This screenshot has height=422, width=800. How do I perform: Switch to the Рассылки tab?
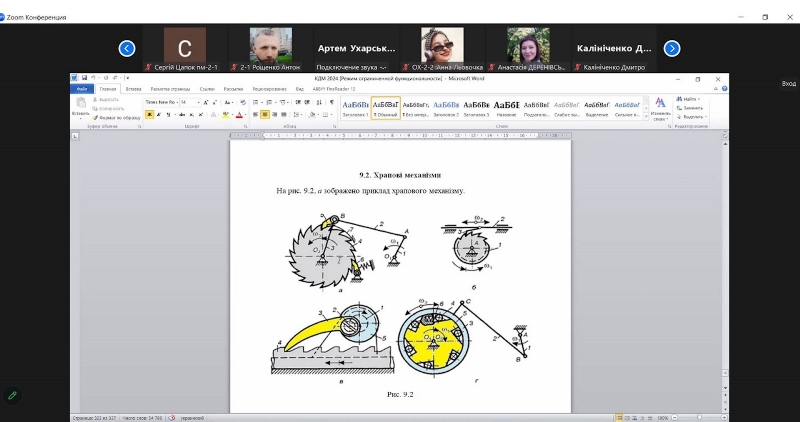click(233, 89)
